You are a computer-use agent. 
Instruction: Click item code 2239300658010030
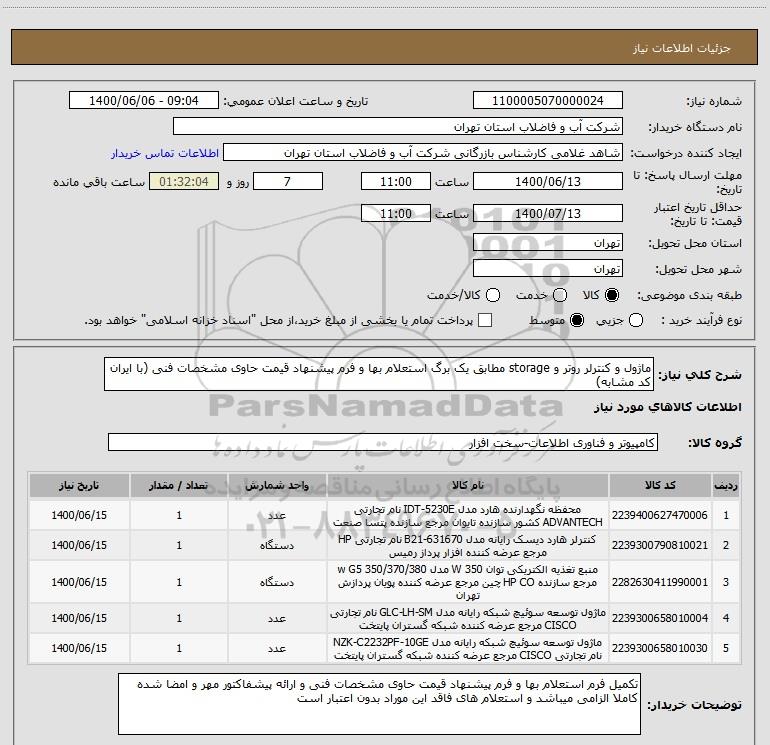[660, 648]
